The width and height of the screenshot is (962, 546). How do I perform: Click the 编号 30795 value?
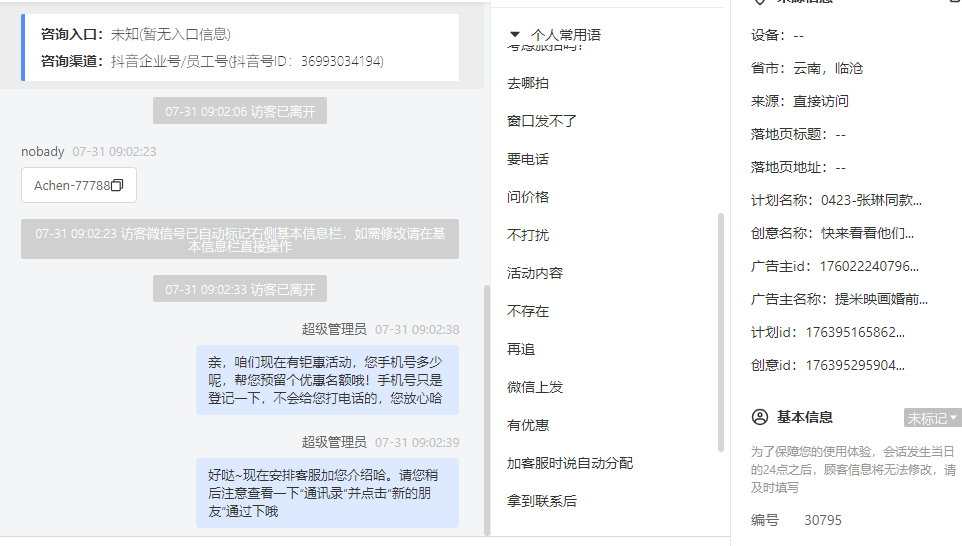[823, 521]
